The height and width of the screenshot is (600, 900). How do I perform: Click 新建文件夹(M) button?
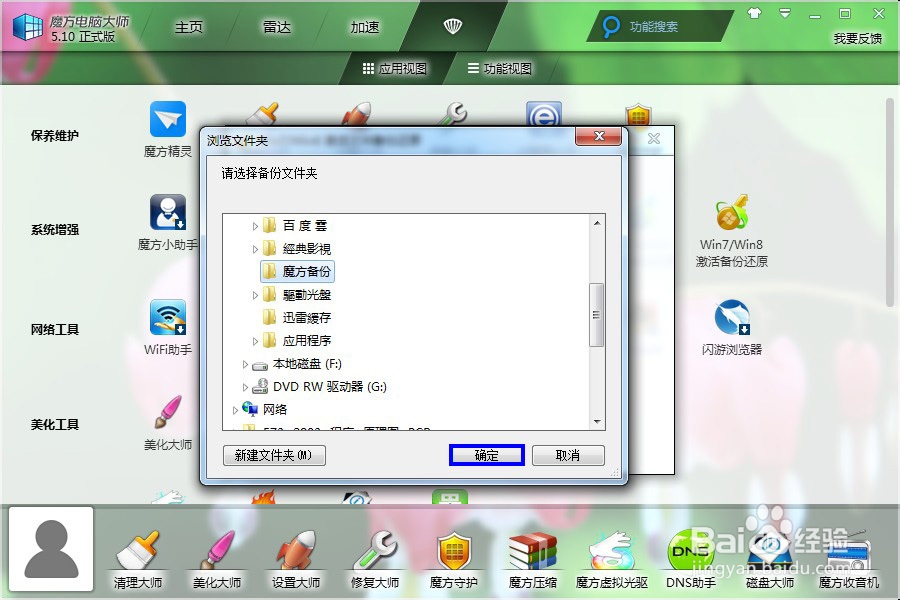point(274,455)
